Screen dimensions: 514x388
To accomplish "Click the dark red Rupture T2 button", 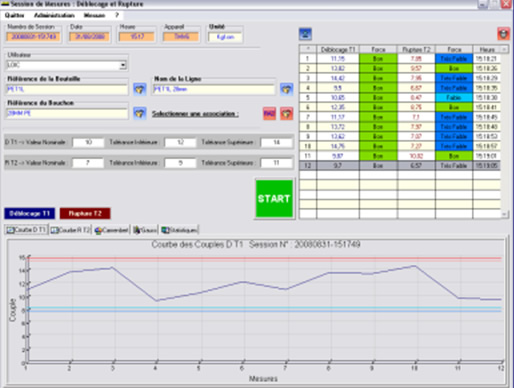I will click(x=85, y=214).
